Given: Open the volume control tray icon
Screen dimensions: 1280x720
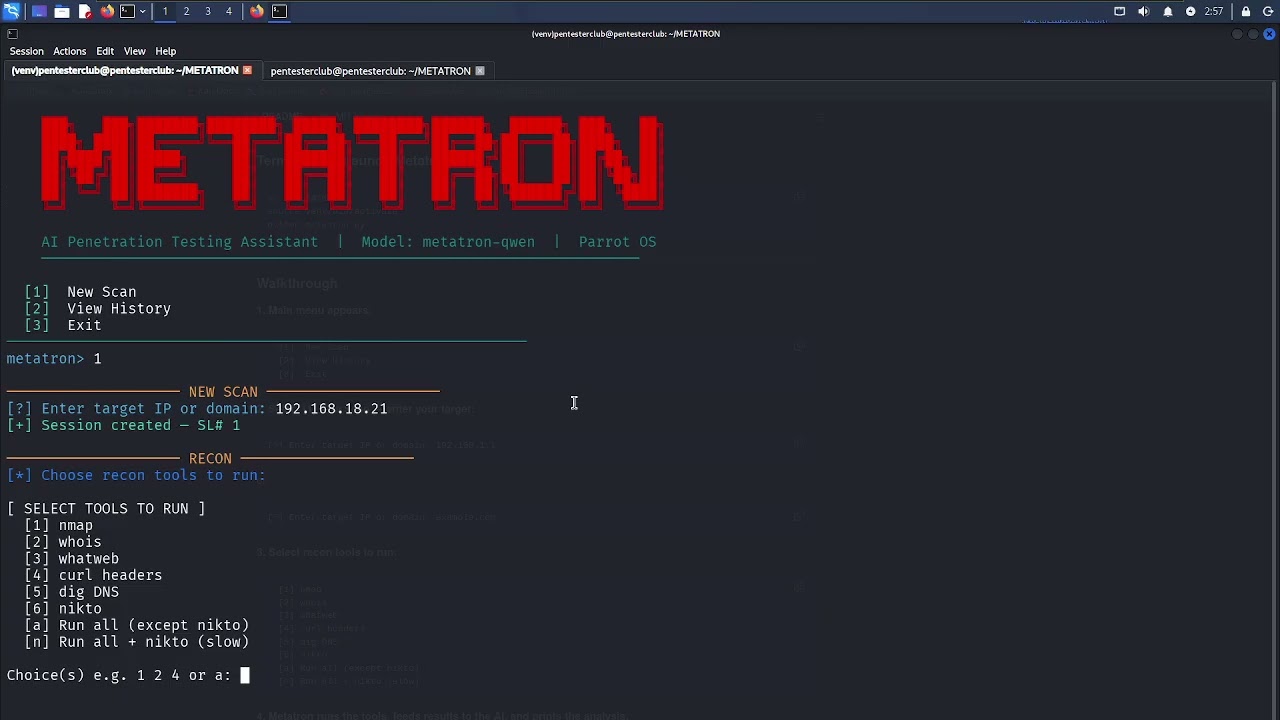Looking at the screenshot, I should coord(1144,11).
